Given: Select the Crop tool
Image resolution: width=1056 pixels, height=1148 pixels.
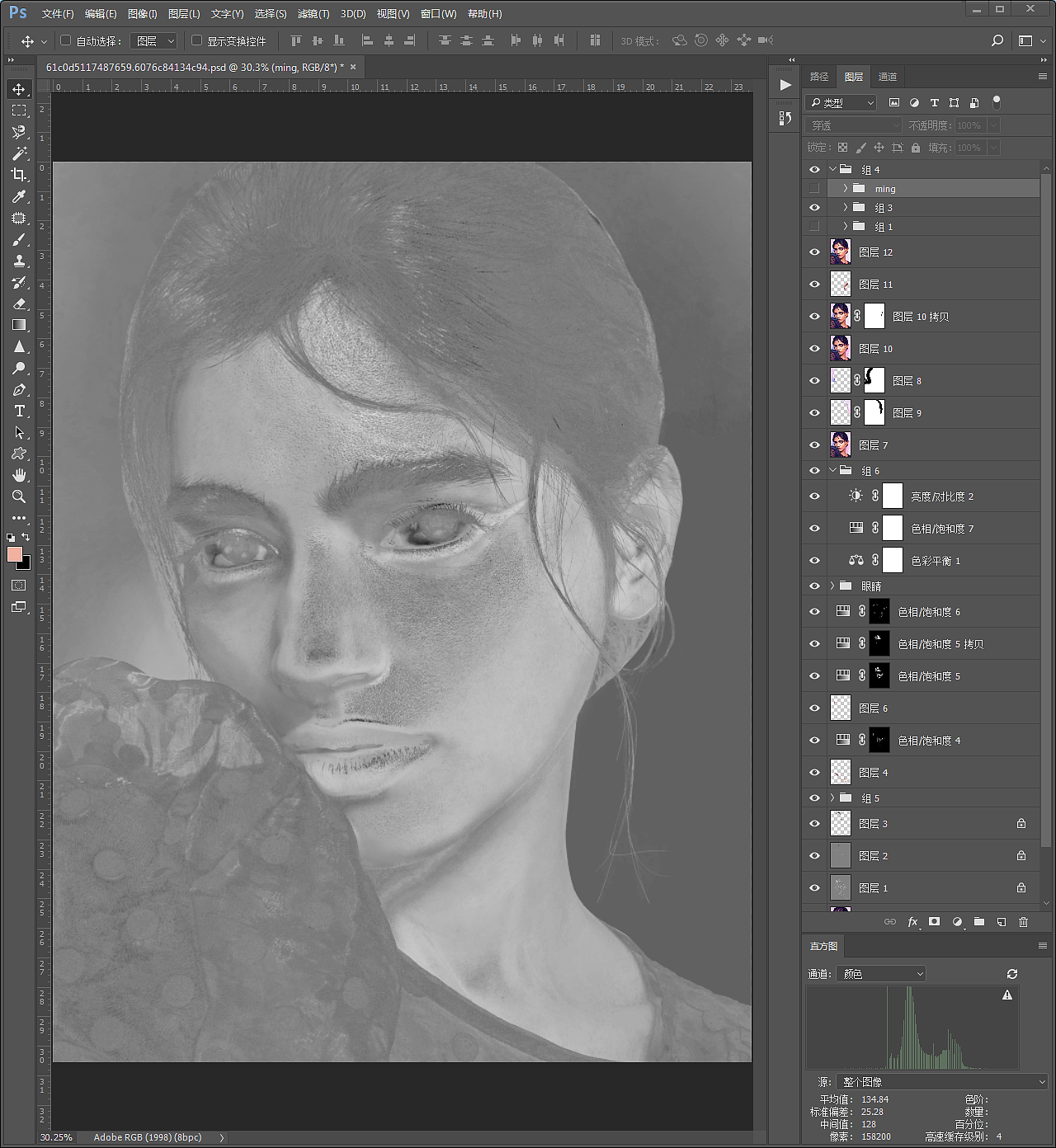Looking at the screenshot, I should coord(19,175).
